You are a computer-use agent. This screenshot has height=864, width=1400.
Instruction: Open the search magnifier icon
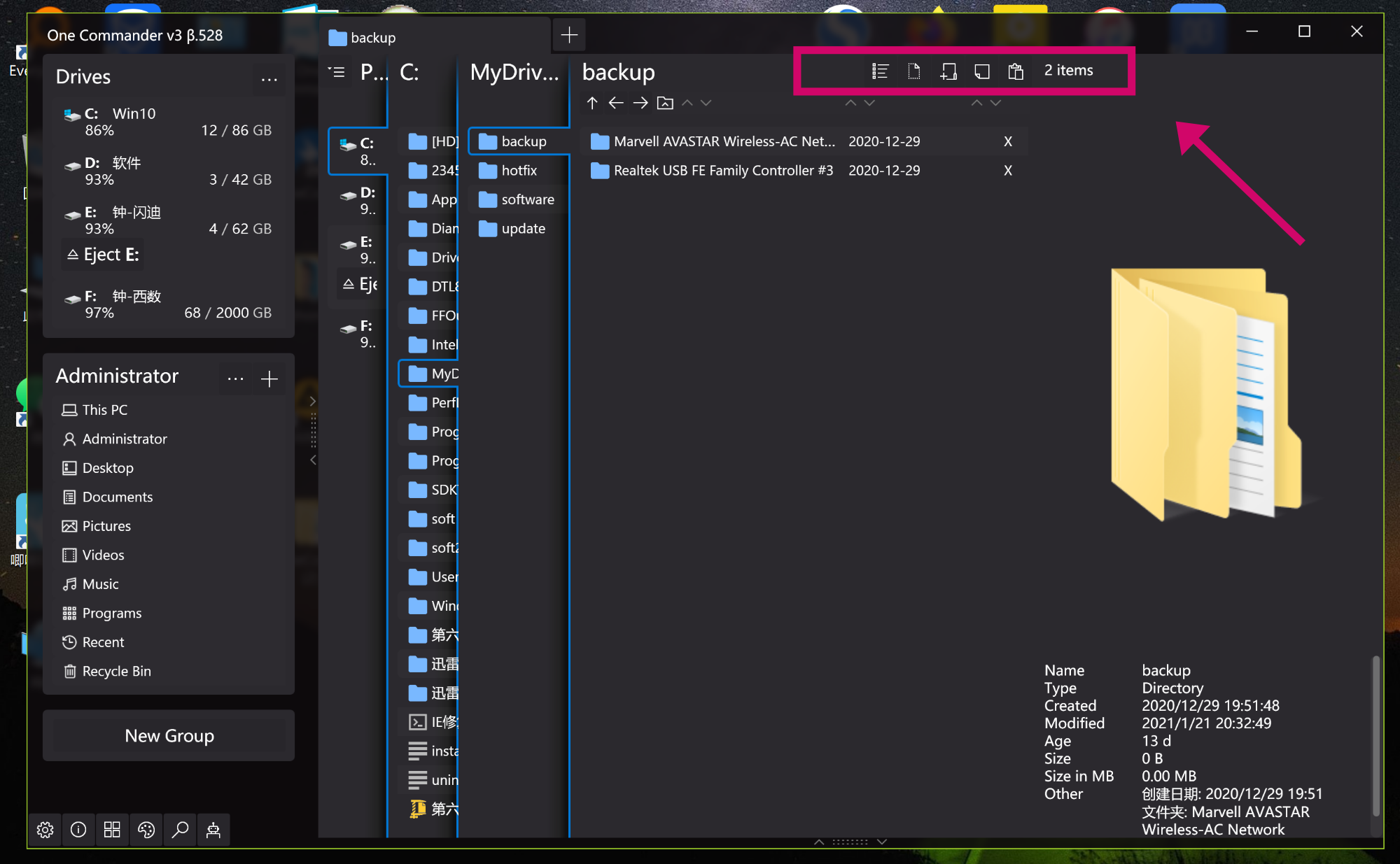(180, 830)
